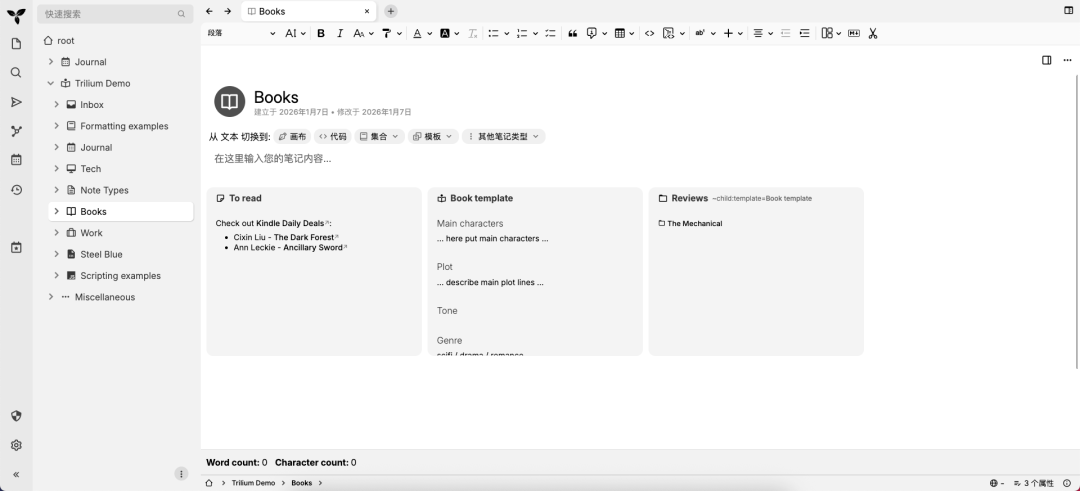Toggle bold formatting
Viewport: 1080px width, 491px height.
321,33
